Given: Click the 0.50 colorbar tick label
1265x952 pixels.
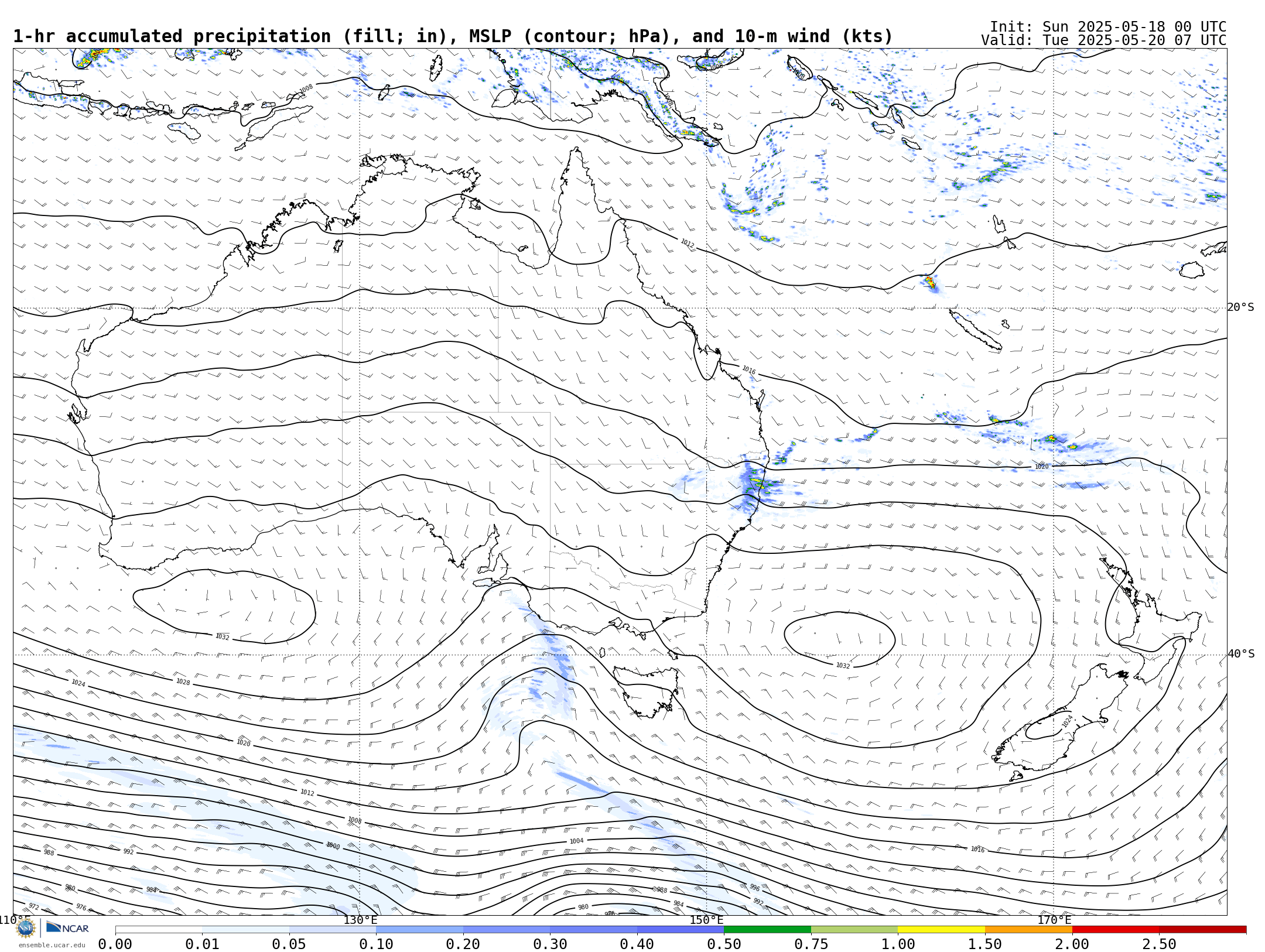Looking at the screenshot, I should (x=724, y=944).
